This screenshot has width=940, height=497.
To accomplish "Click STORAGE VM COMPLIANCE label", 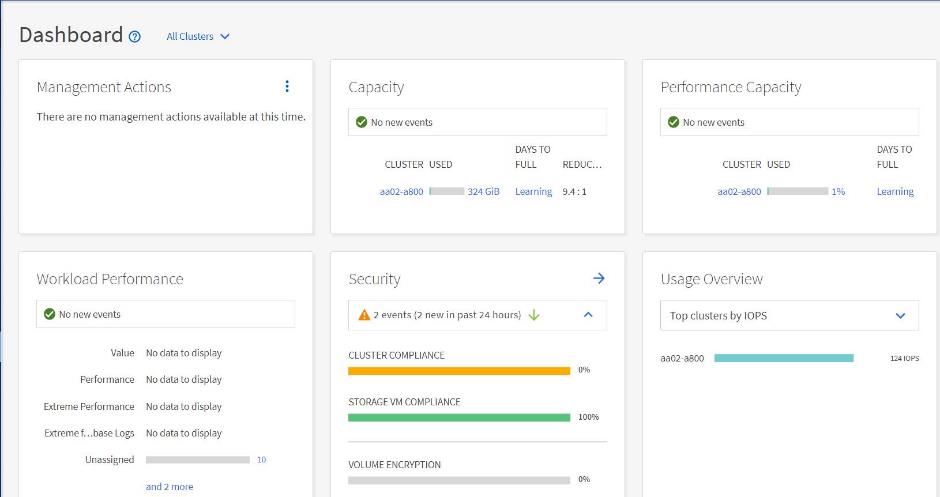I will pos(404,402).
